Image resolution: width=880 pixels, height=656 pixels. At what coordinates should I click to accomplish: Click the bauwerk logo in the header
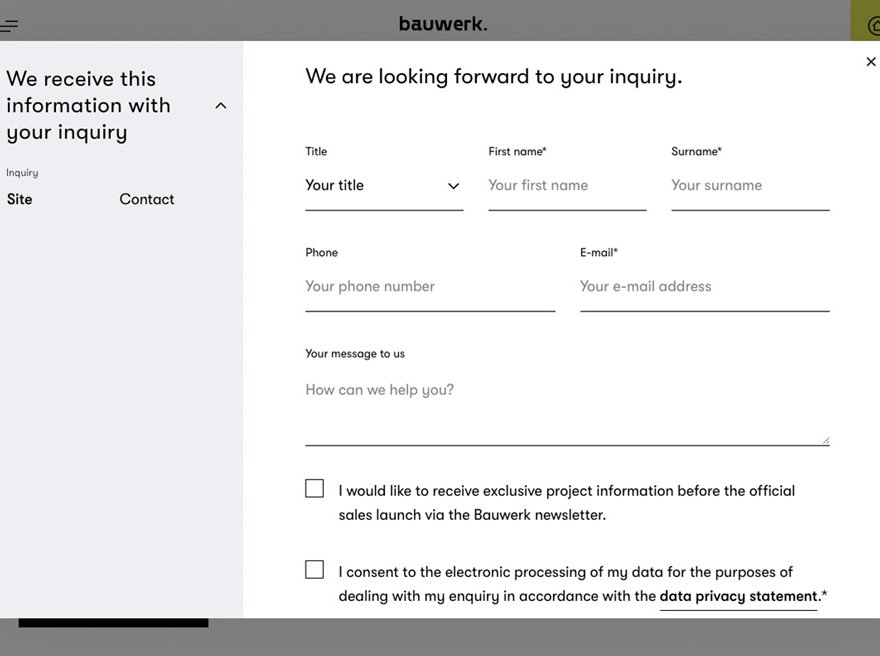tap(443, 20)
